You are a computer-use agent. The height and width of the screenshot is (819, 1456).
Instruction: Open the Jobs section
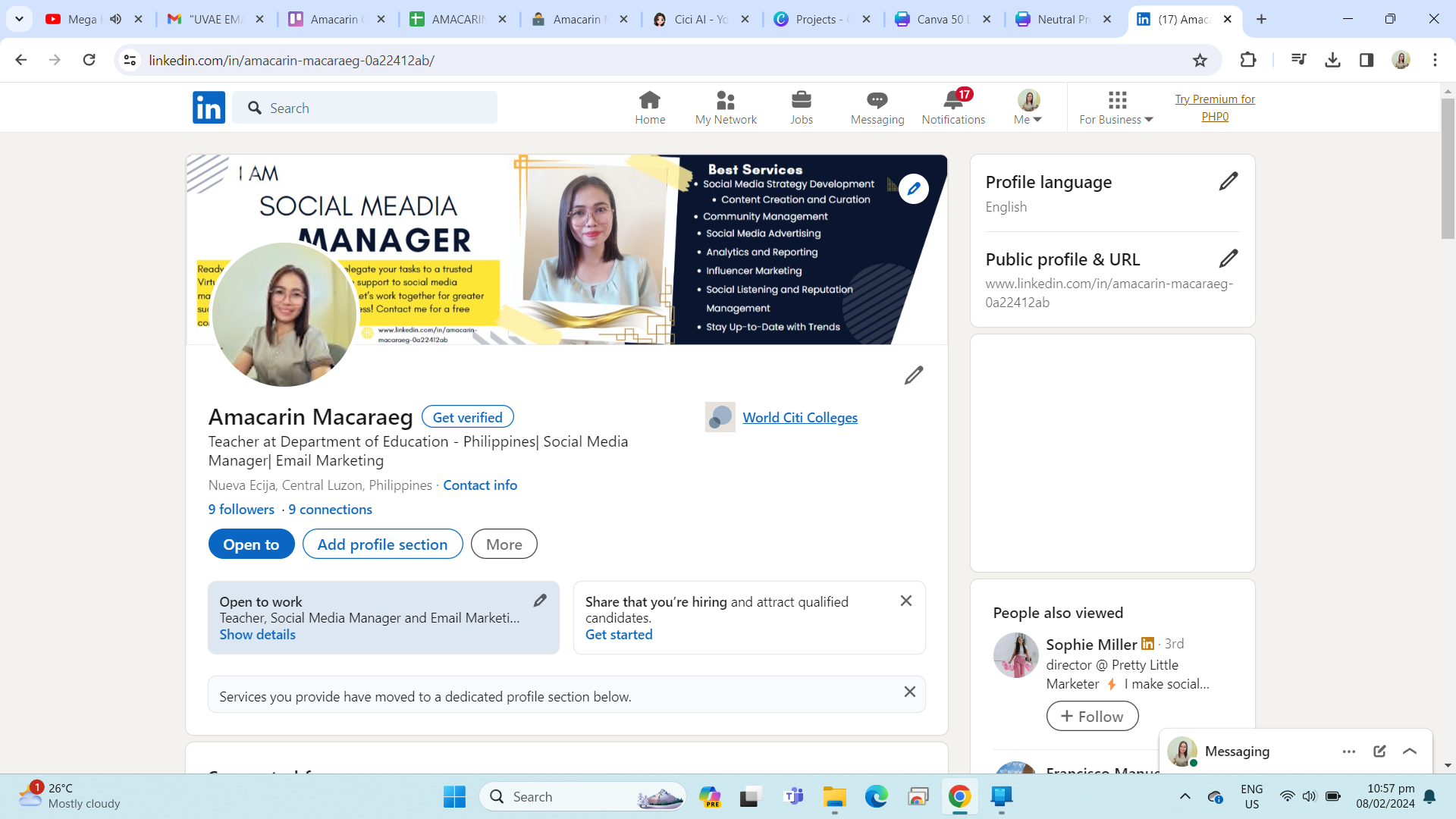(x=802, y=106)
